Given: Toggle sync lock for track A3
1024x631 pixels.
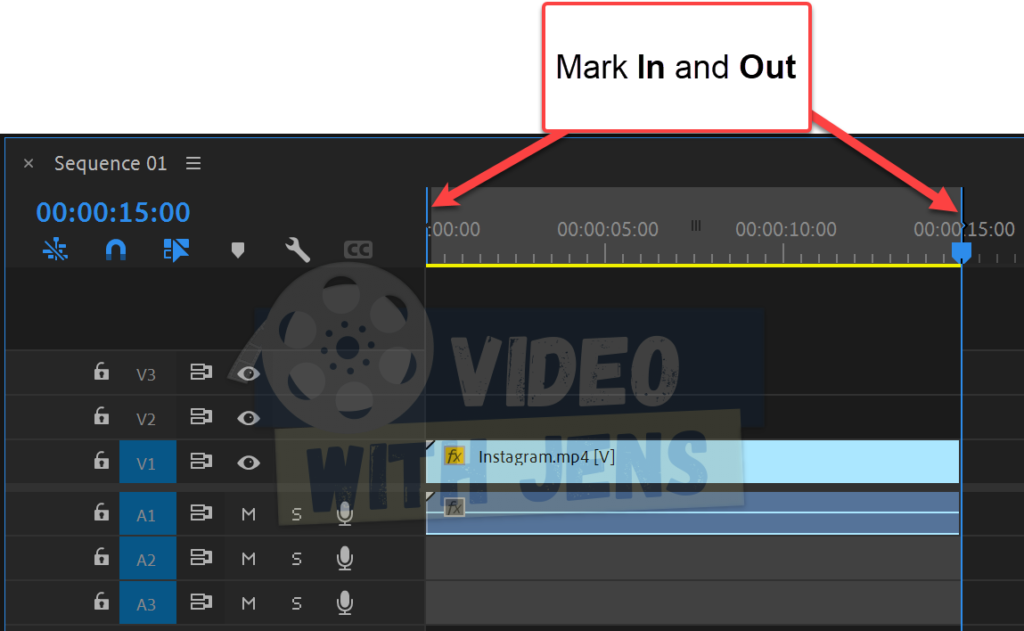Looking at the screenshot, I should [201, 602].
